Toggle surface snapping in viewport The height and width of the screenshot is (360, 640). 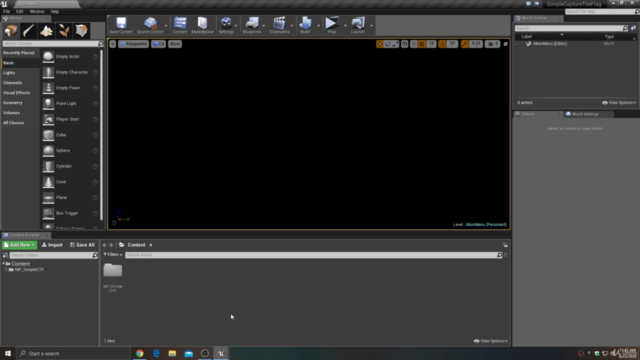(414, 44)
